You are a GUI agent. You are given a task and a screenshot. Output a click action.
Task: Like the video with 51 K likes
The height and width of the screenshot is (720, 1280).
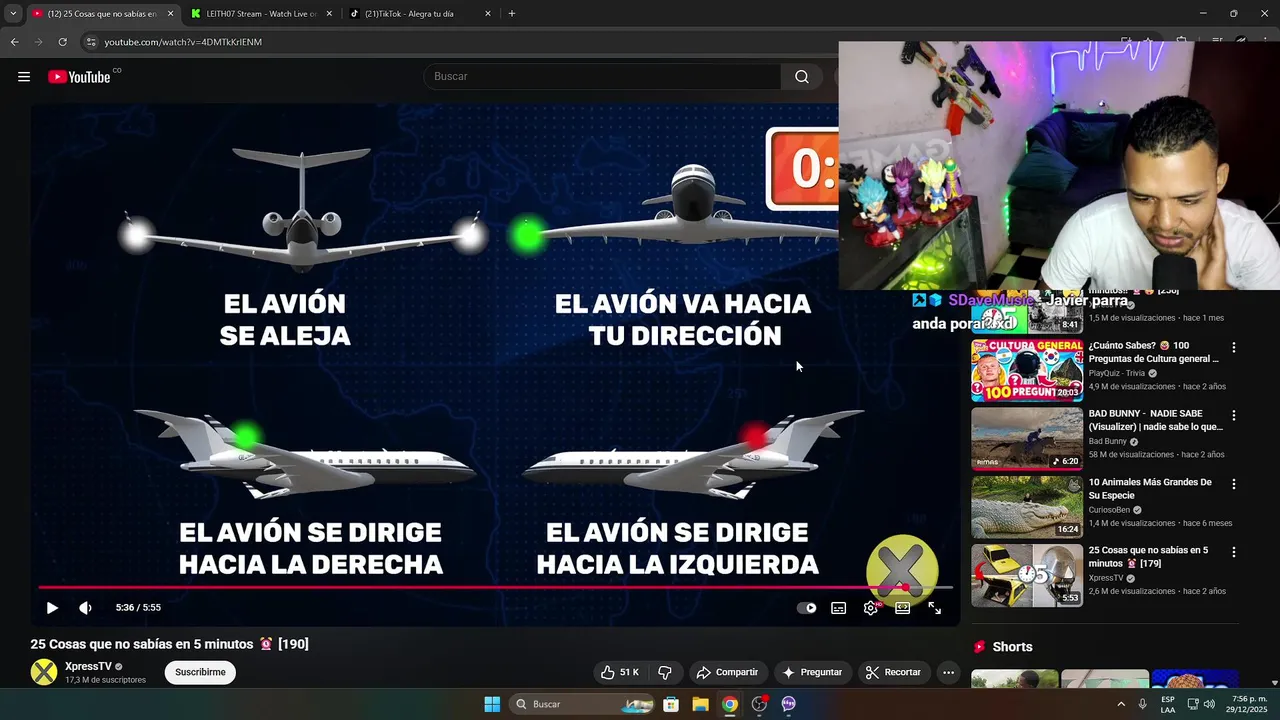click(619, 672)
